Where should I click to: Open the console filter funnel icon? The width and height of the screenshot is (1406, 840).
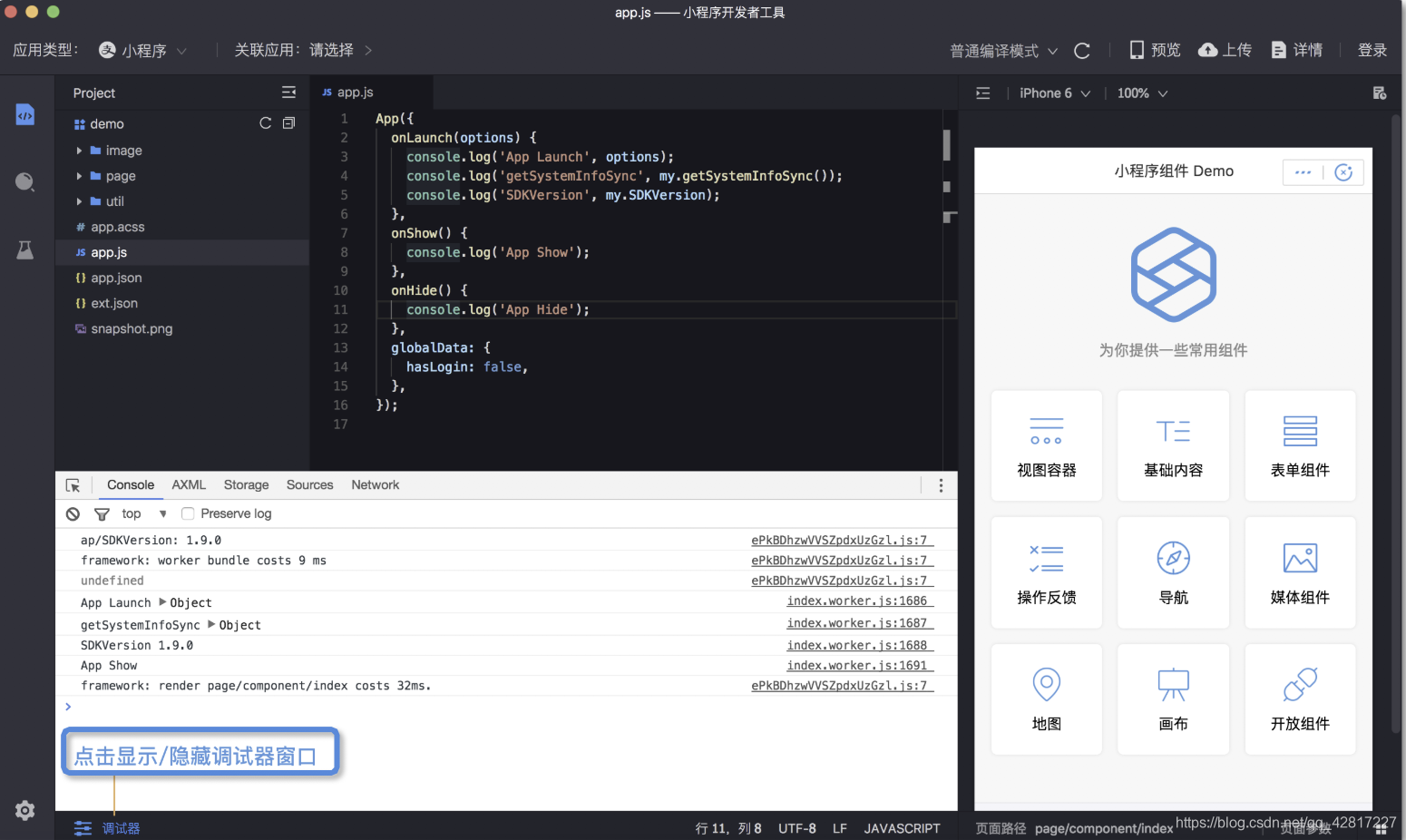tap(101, 513)
